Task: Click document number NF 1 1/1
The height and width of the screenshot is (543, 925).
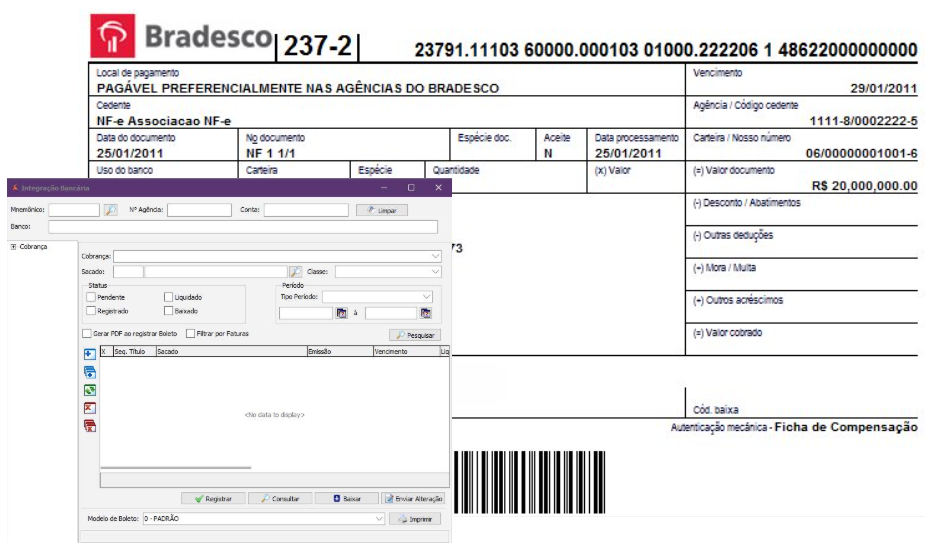Action: tap(271, 153)
